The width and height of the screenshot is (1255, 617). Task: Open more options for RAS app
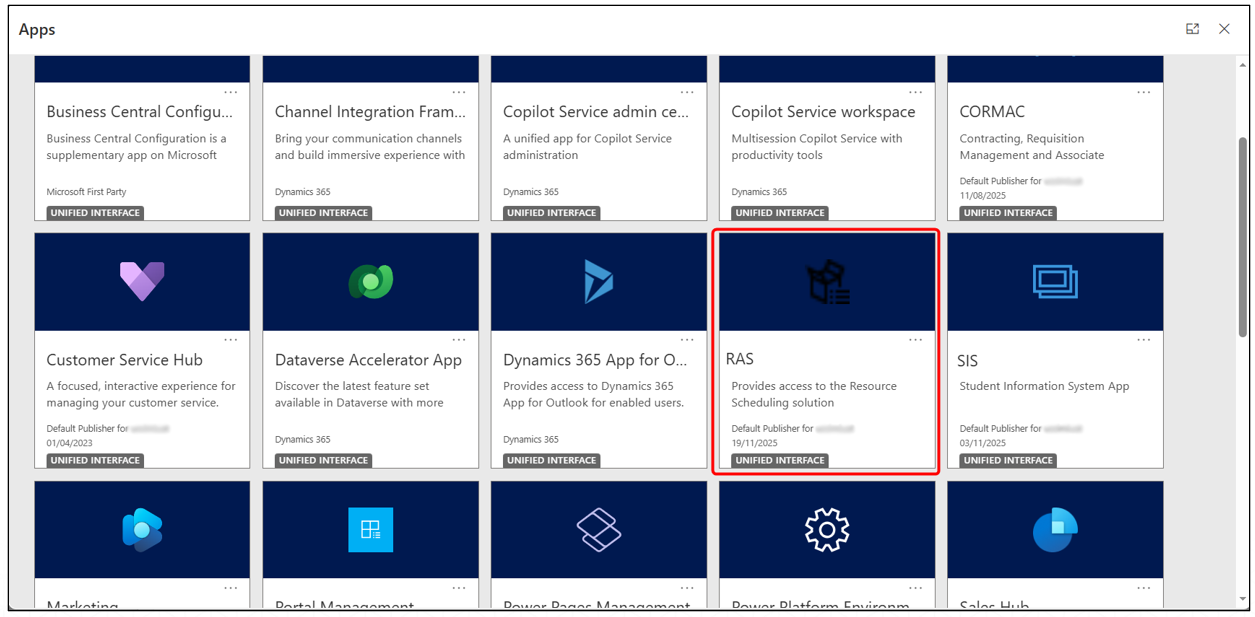pos(915,340)
